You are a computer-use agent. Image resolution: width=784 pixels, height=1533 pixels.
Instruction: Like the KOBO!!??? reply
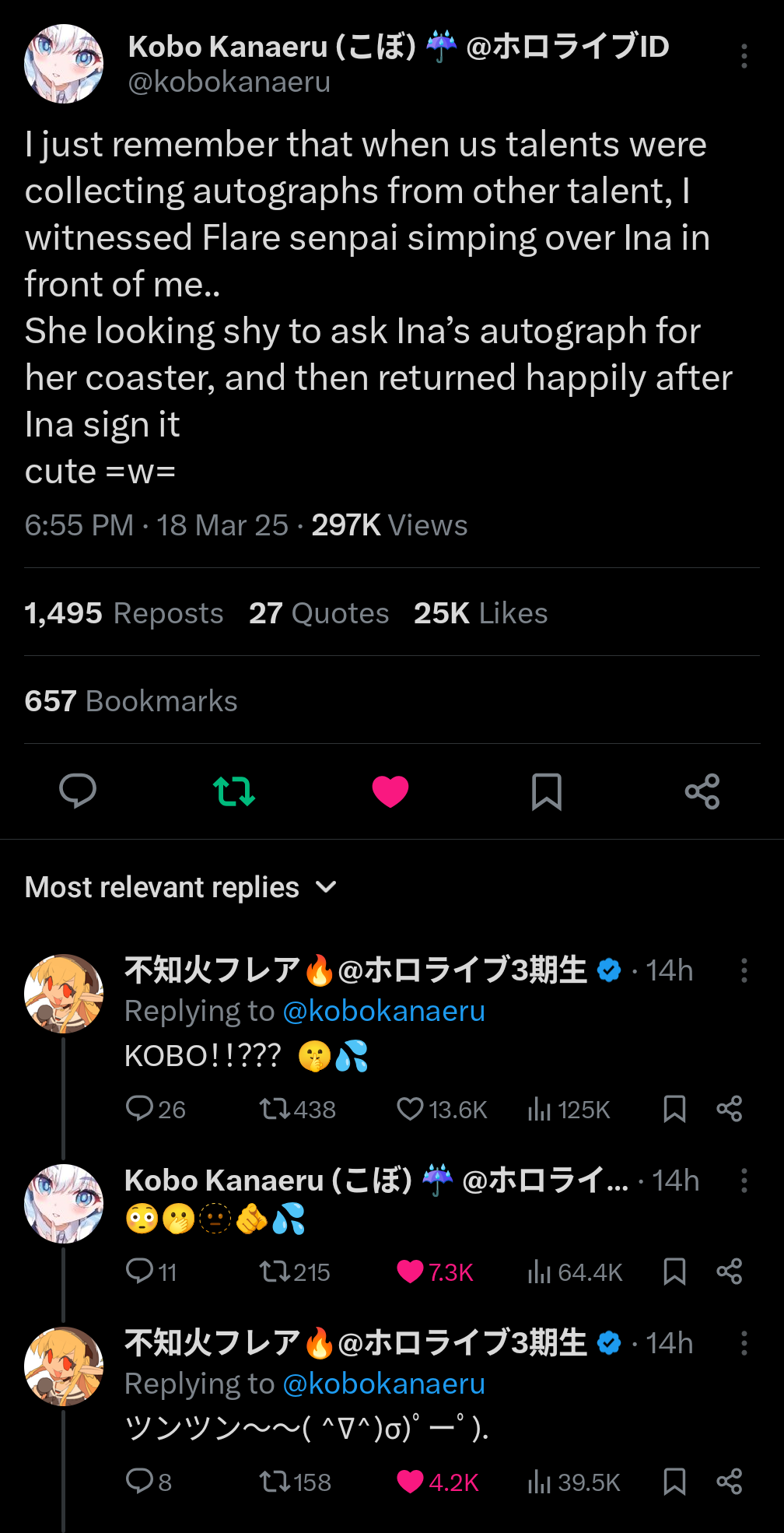[x=410, y=1109]
